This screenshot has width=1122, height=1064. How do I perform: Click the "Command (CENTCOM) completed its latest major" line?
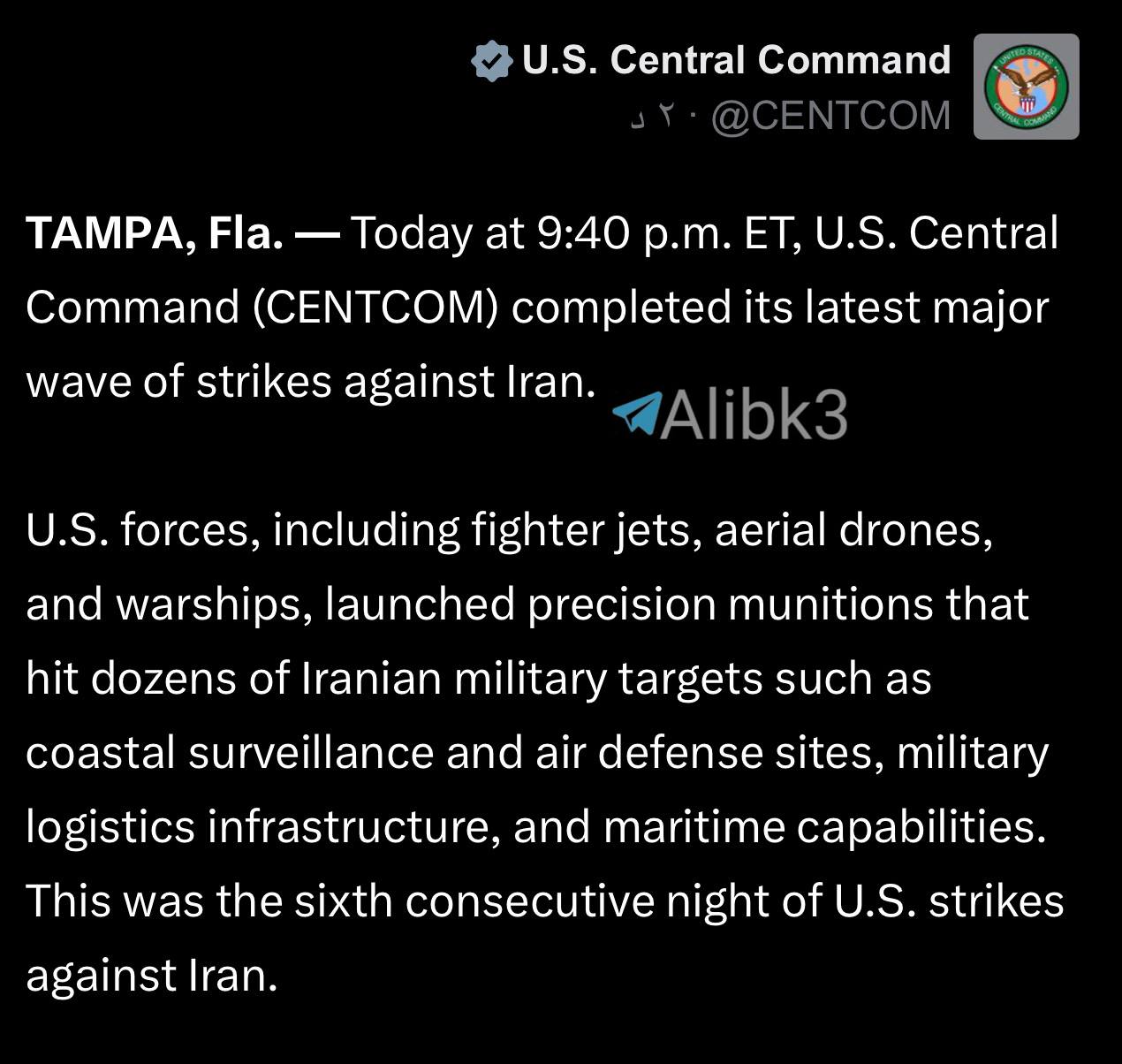(537, 308)
